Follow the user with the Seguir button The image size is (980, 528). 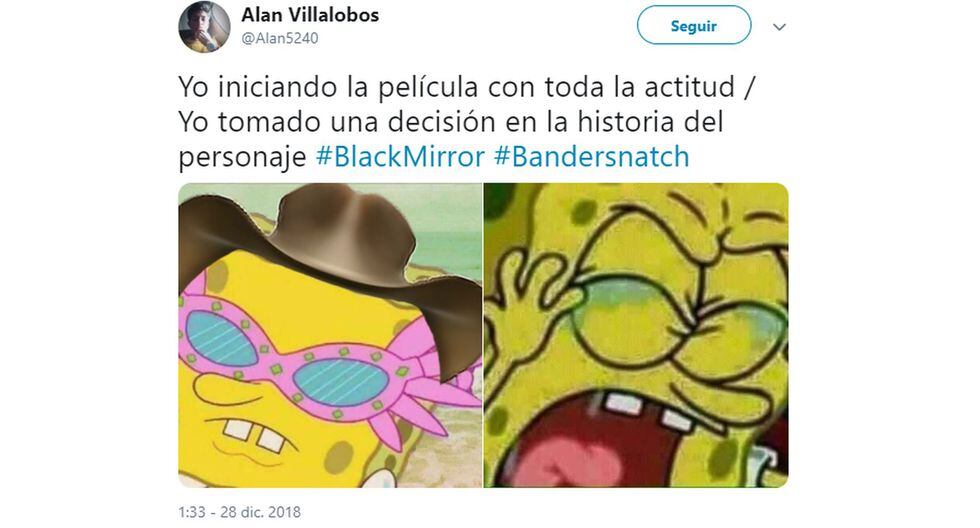point(694,26)
